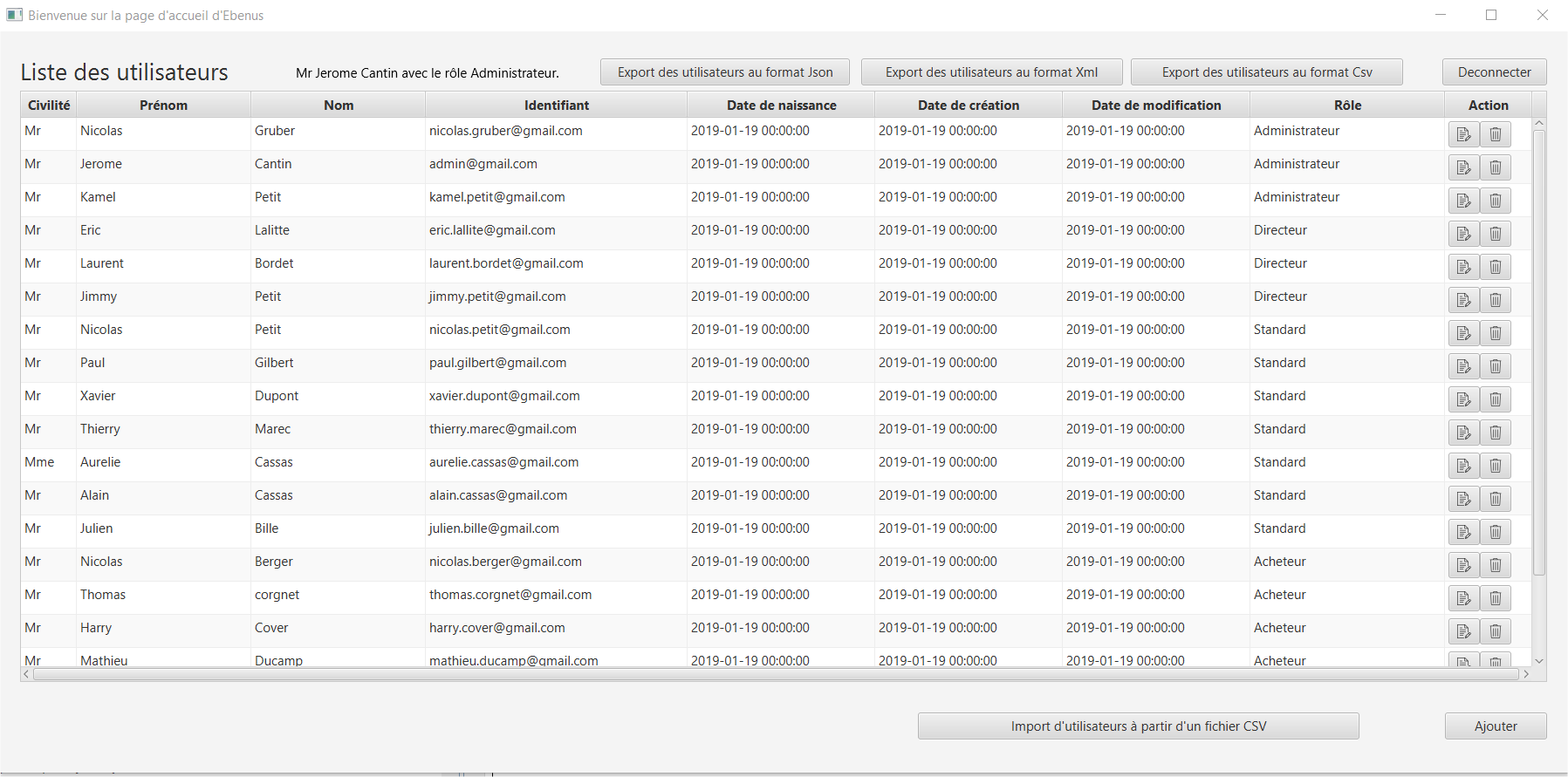Click edit icon for Nicolas Gruber row

pos(1463,134)
